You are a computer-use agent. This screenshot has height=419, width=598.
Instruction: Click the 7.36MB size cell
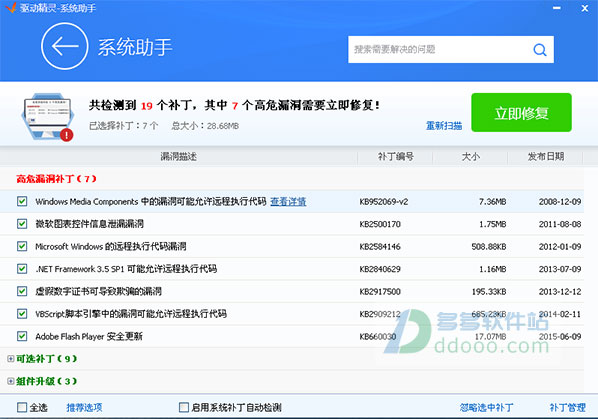[492, 202]
